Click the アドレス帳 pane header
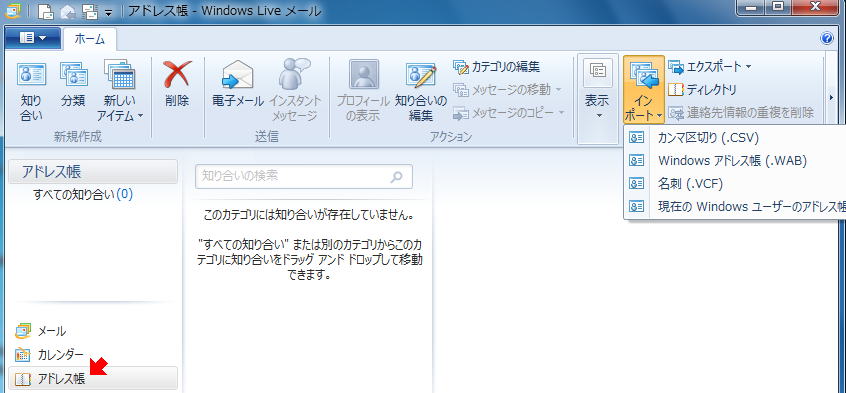This screenshot has width=846, height=393. (x=93, y=172)
